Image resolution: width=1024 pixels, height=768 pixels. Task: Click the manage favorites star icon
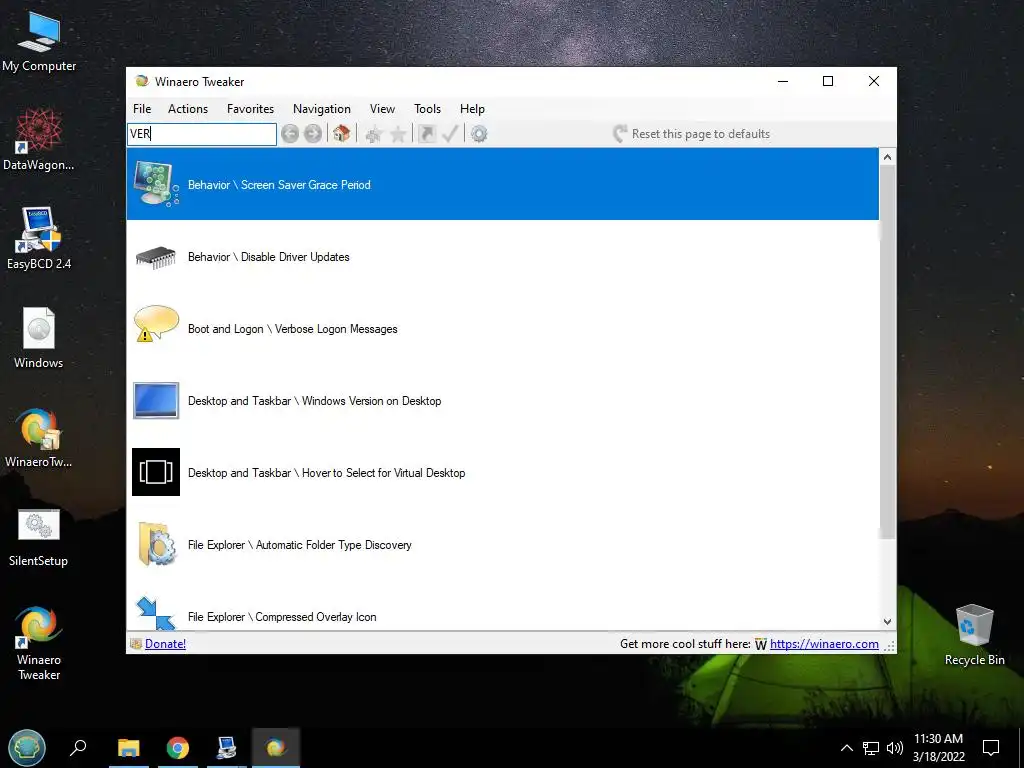point(398,135)
